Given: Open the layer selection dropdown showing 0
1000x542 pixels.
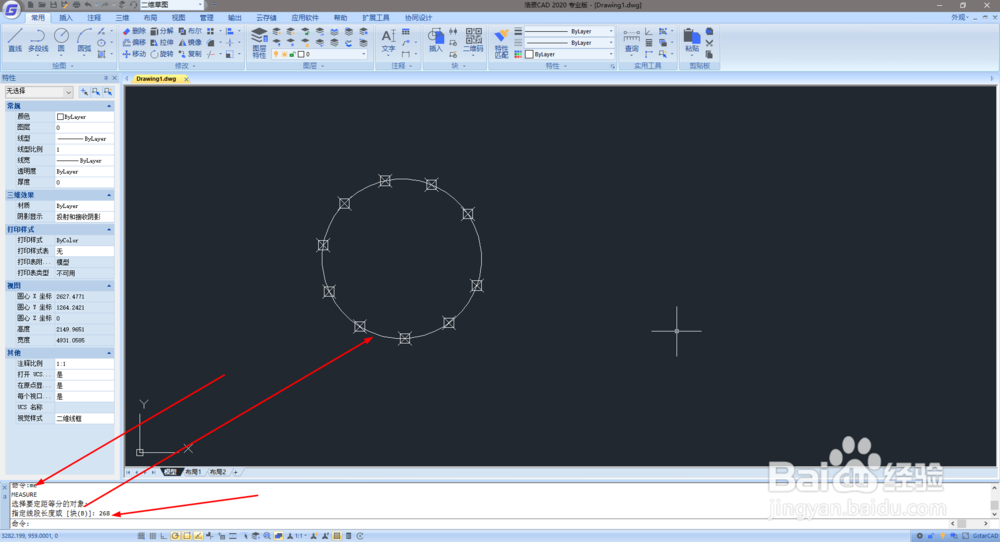Looking at the screenshot, I should coord(320,54).
